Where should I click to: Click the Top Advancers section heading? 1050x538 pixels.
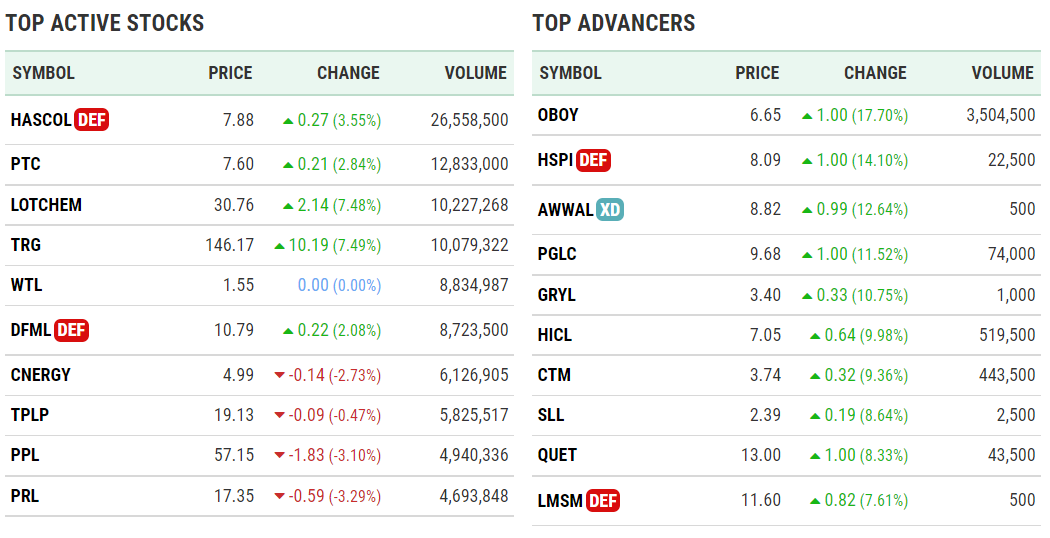click(613, 23)
